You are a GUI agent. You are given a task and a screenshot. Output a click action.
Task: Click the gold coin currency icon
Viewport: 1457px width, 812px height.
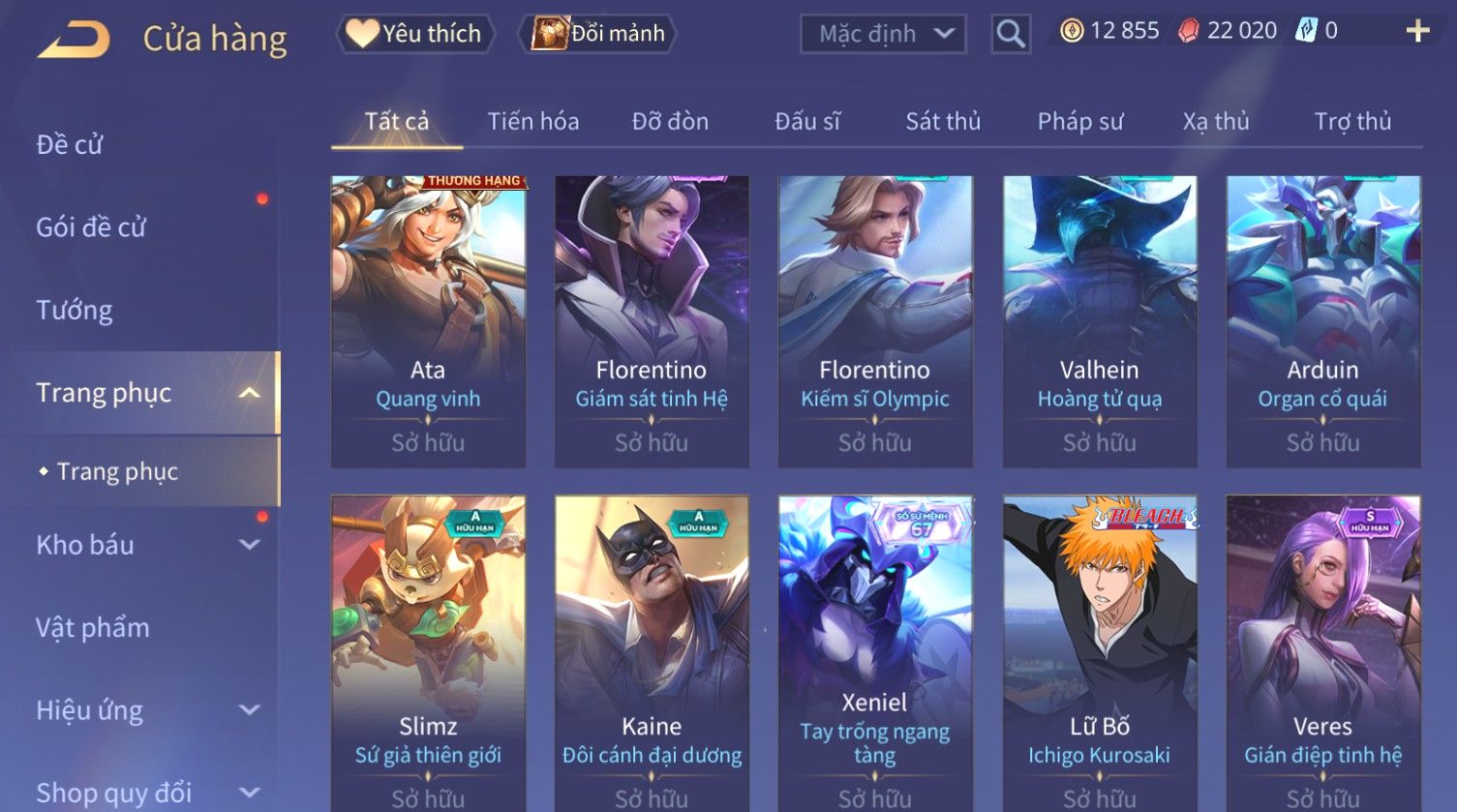tap(1071, 31)
